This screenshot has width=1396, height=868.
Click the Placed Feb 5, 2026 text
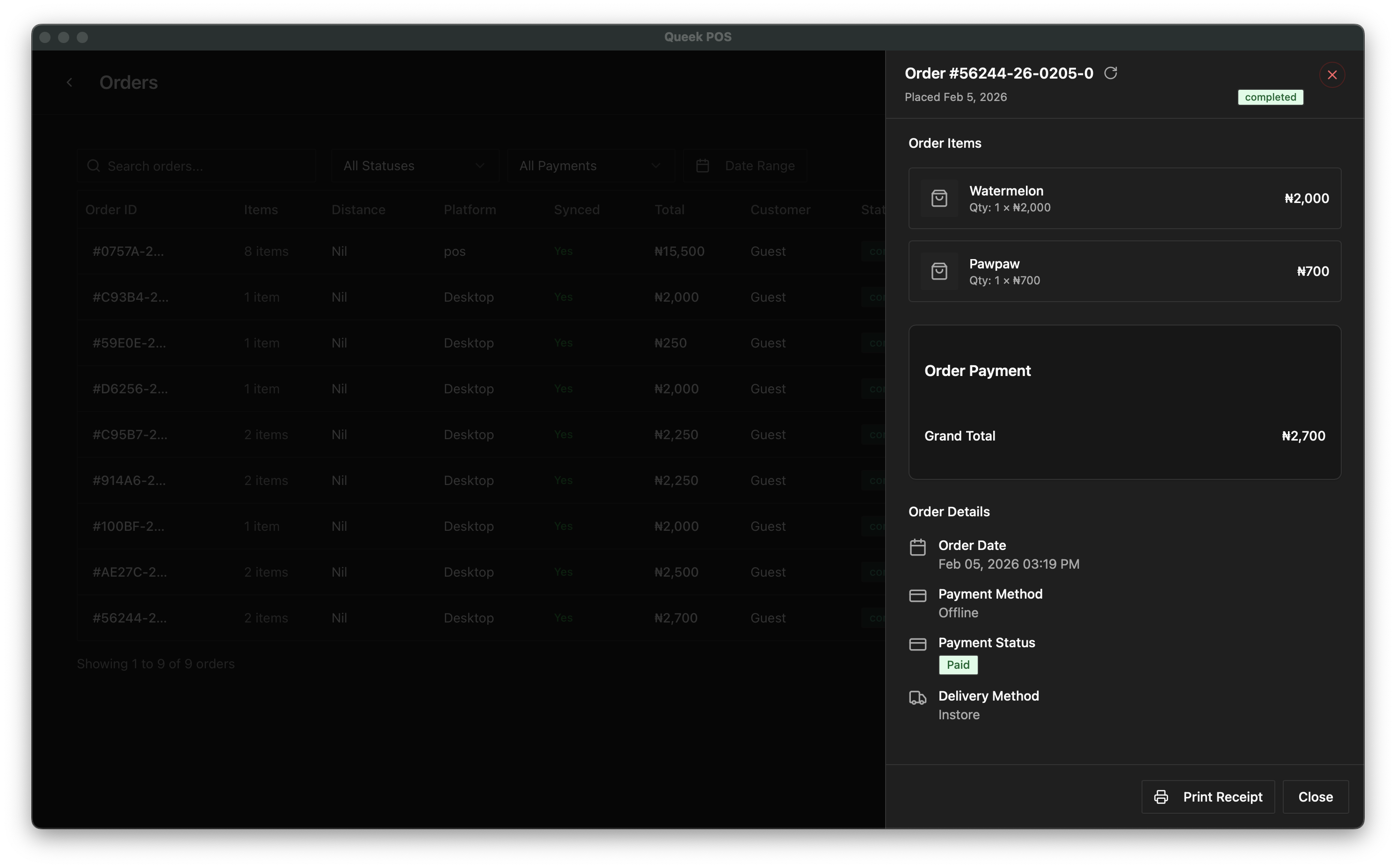pyautogui.click(x=956, y=97)
